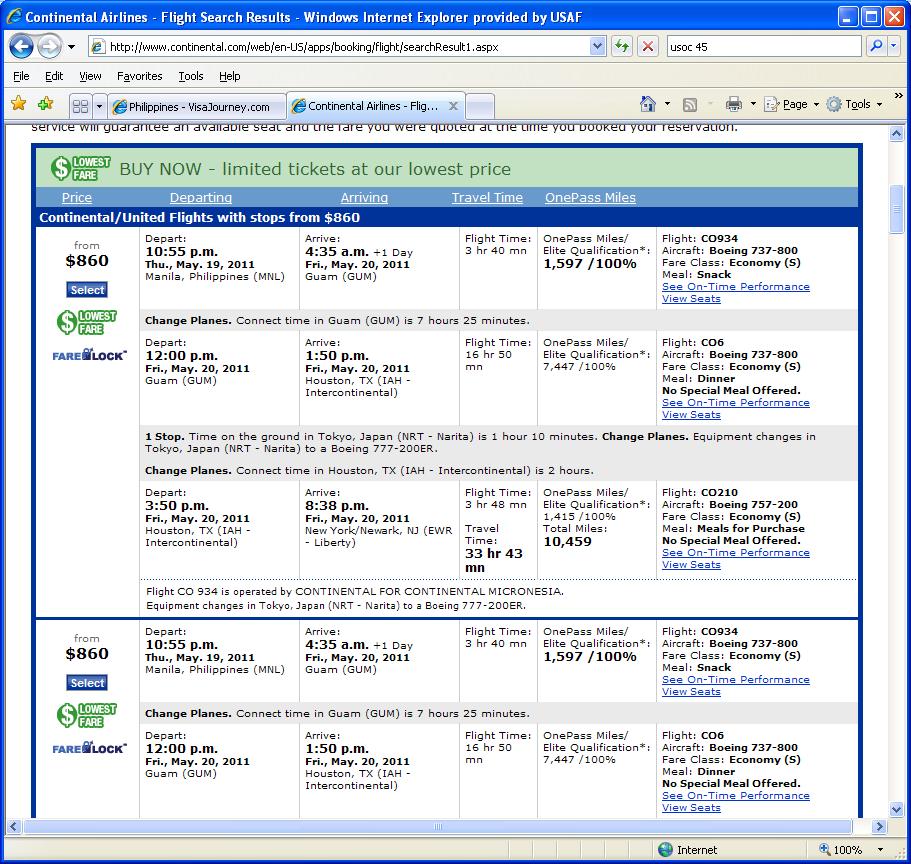Viewport: 911px width, 864px height.
Task: Open the Quick Tabs grid icon
Action: 80,106
